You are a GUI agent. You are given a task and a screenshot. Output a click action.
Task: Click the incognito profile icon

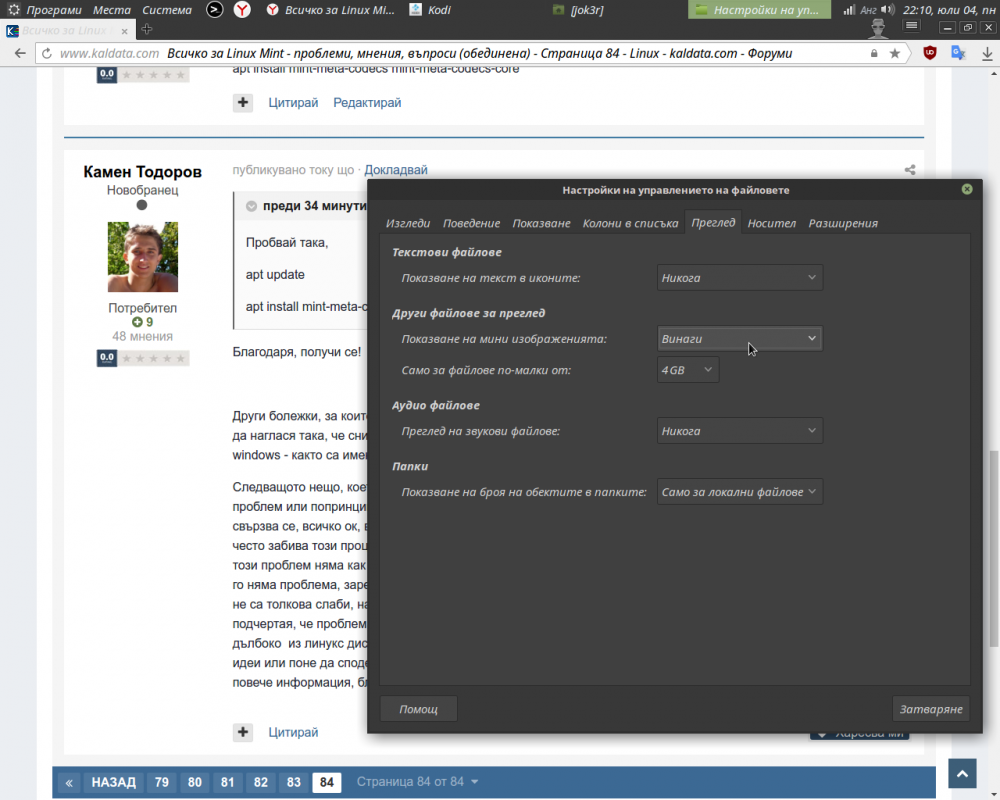point(878,29)
